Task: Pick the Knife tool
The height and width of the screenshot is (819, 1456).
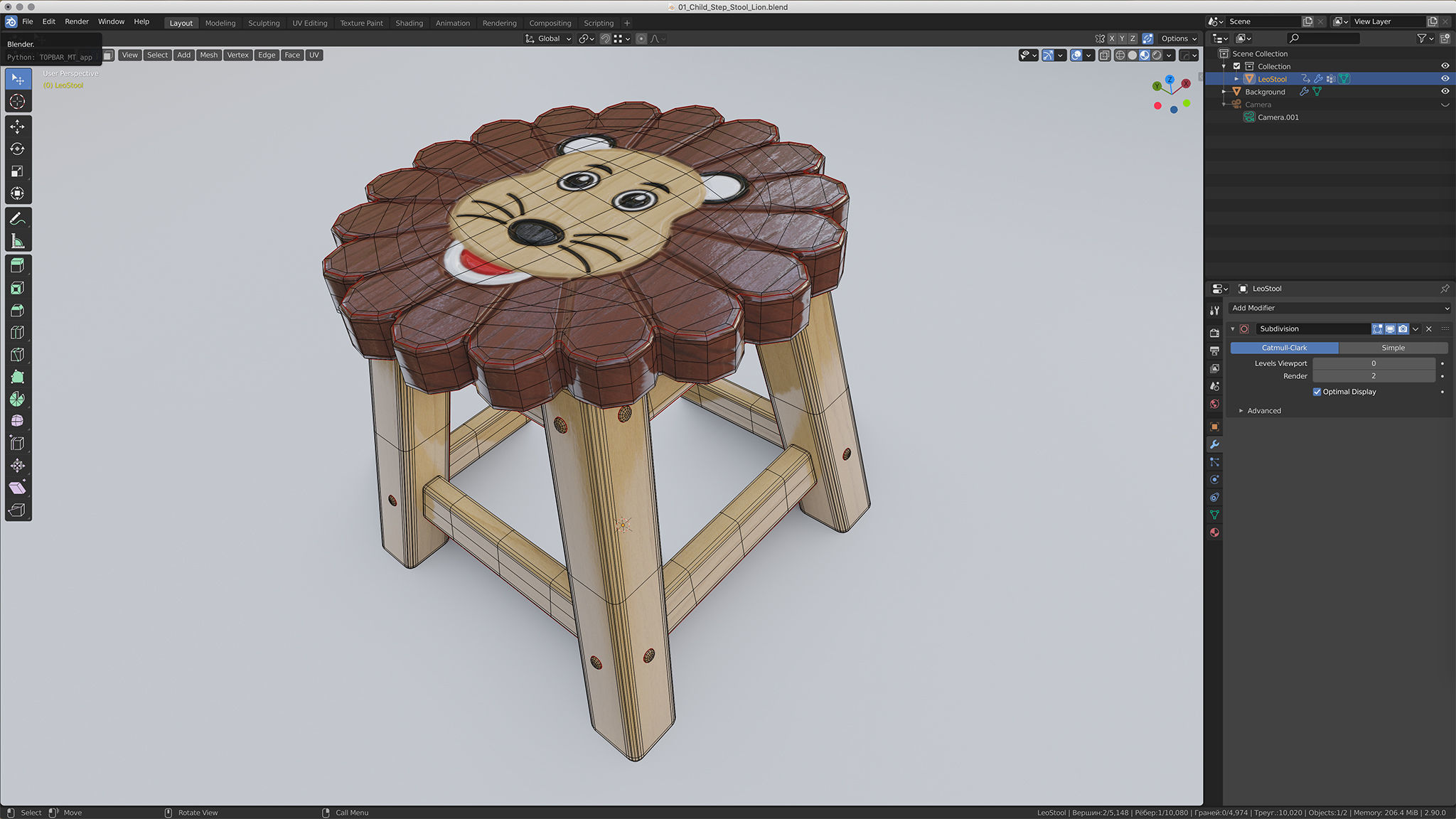Action: point(18,355)
